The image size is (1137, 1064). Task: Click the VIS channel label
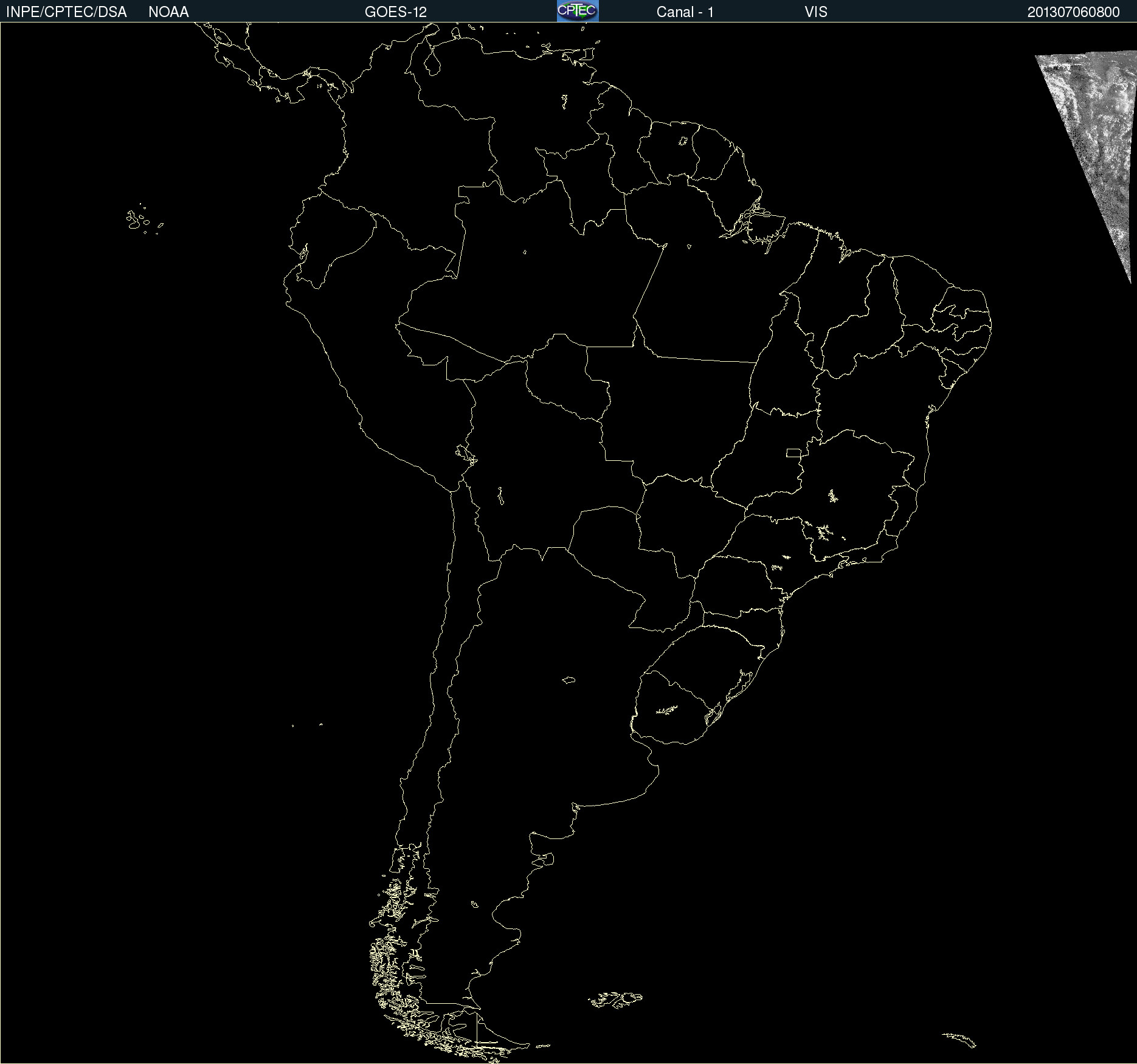point(816,12)
